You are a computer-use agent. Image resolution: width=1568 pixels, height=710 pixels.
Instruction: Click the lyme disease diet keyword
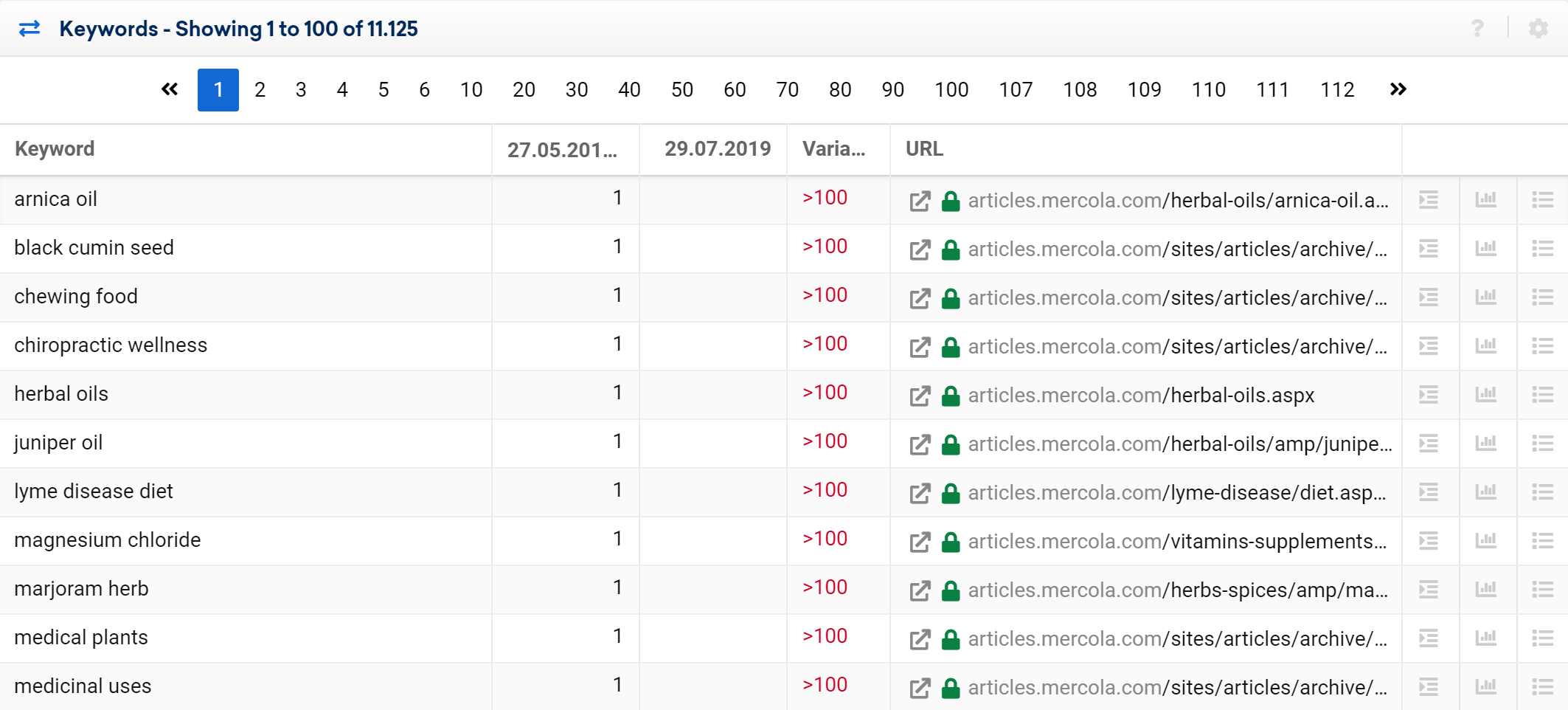point(94,492)
